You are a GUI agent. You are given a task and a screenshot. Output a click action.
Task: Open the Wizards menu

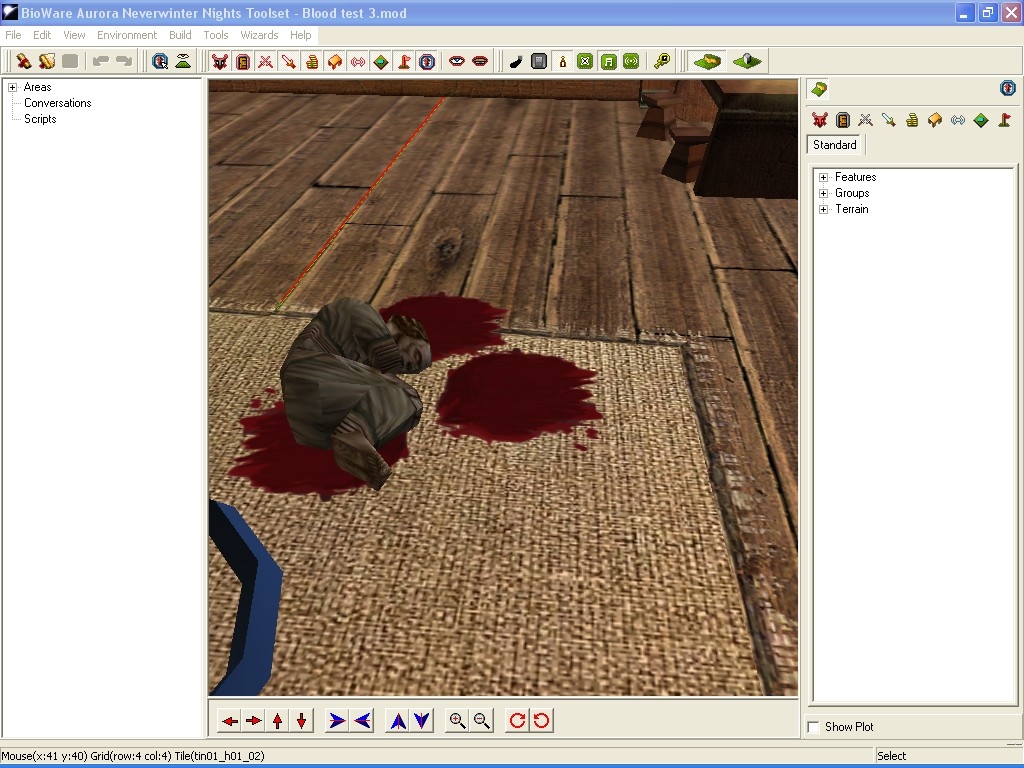tap(259, 35)
